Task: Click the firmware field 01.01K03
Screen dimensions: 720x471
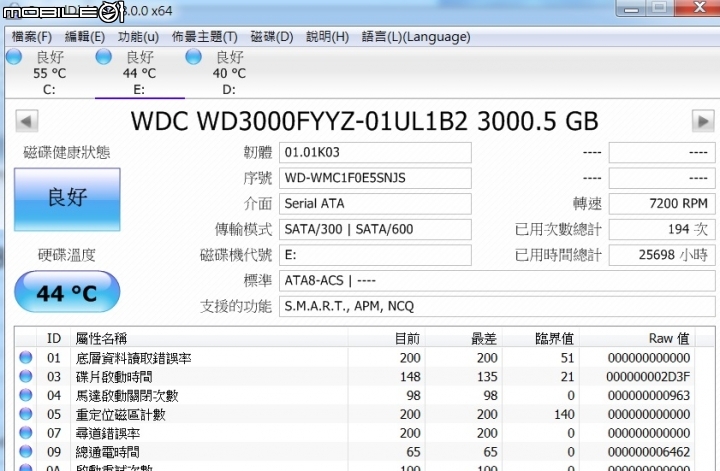Action: coord(375,152)
